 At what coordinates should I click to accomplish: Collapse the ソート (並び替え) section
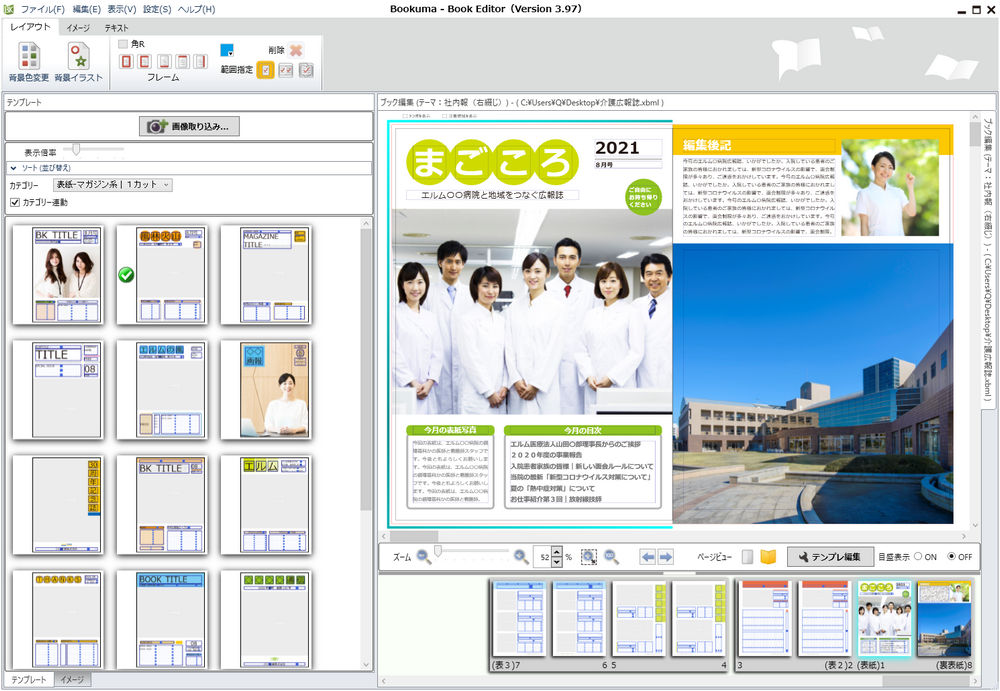click(14, 168)
